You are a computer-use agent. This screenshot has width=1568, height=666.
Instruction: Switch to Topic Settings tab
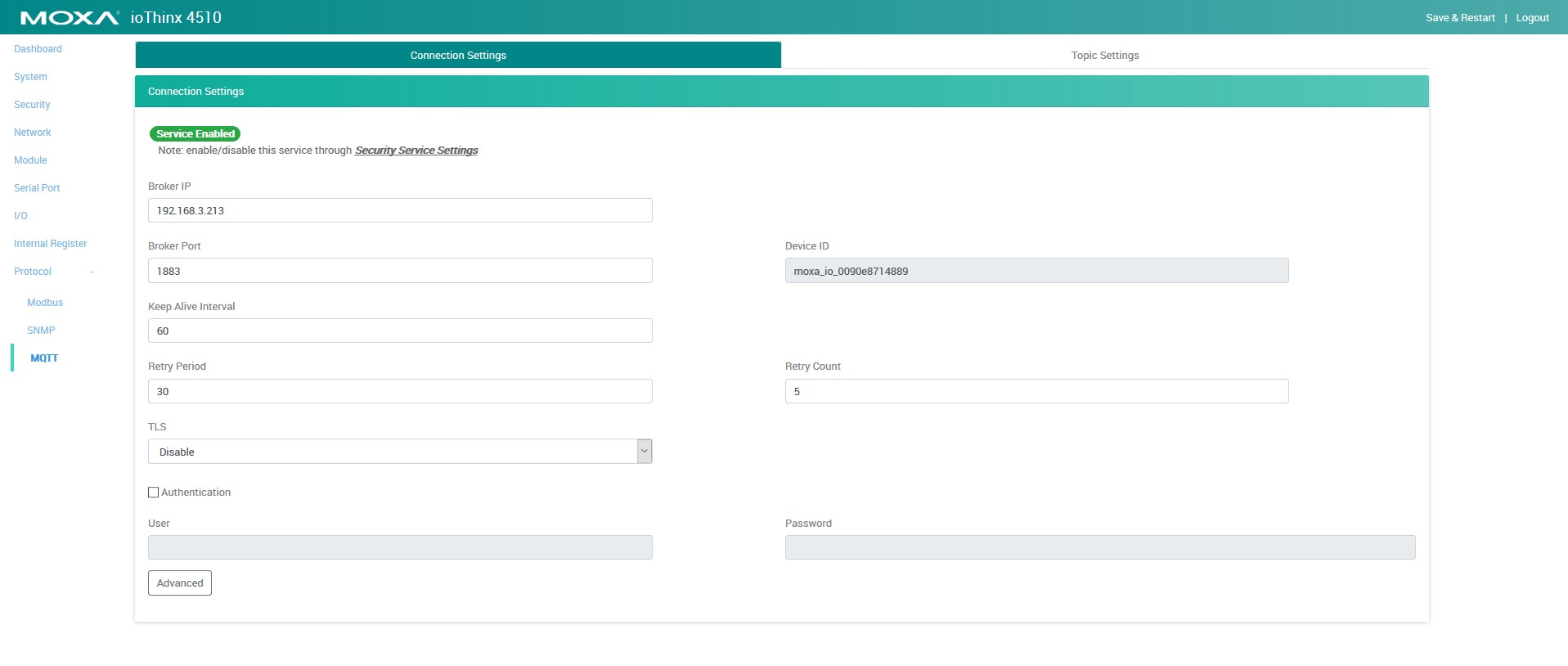(x=1105, y=56)
